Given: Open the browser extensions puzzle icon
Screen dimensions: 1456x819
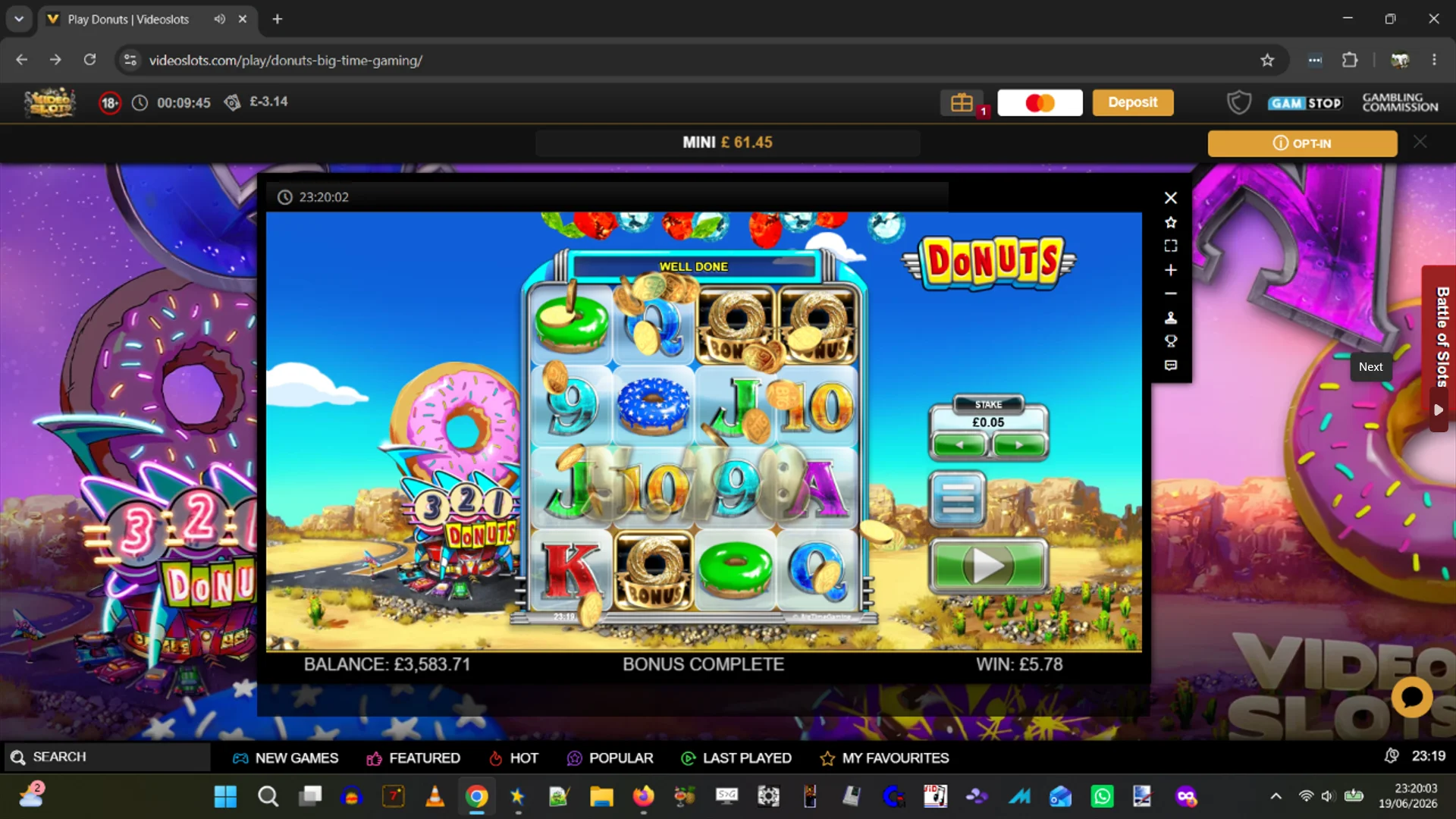Looking at the screenshot, I should [x=1350, y=60].
